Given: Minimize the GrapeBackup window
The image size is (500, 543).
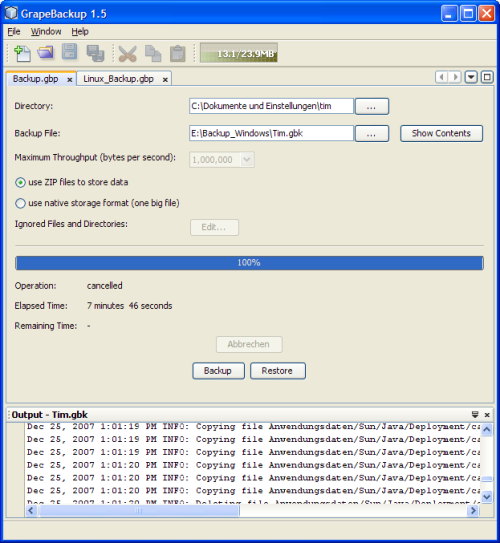Looking at the screenshot, I should tap(449, 14).
